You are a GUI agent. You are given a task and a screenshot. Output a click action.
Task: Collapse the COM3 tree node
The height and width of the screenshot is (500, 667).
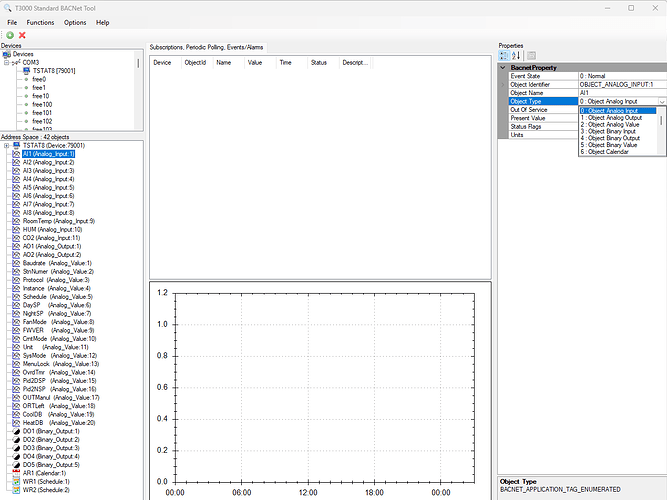pos(6,62)
